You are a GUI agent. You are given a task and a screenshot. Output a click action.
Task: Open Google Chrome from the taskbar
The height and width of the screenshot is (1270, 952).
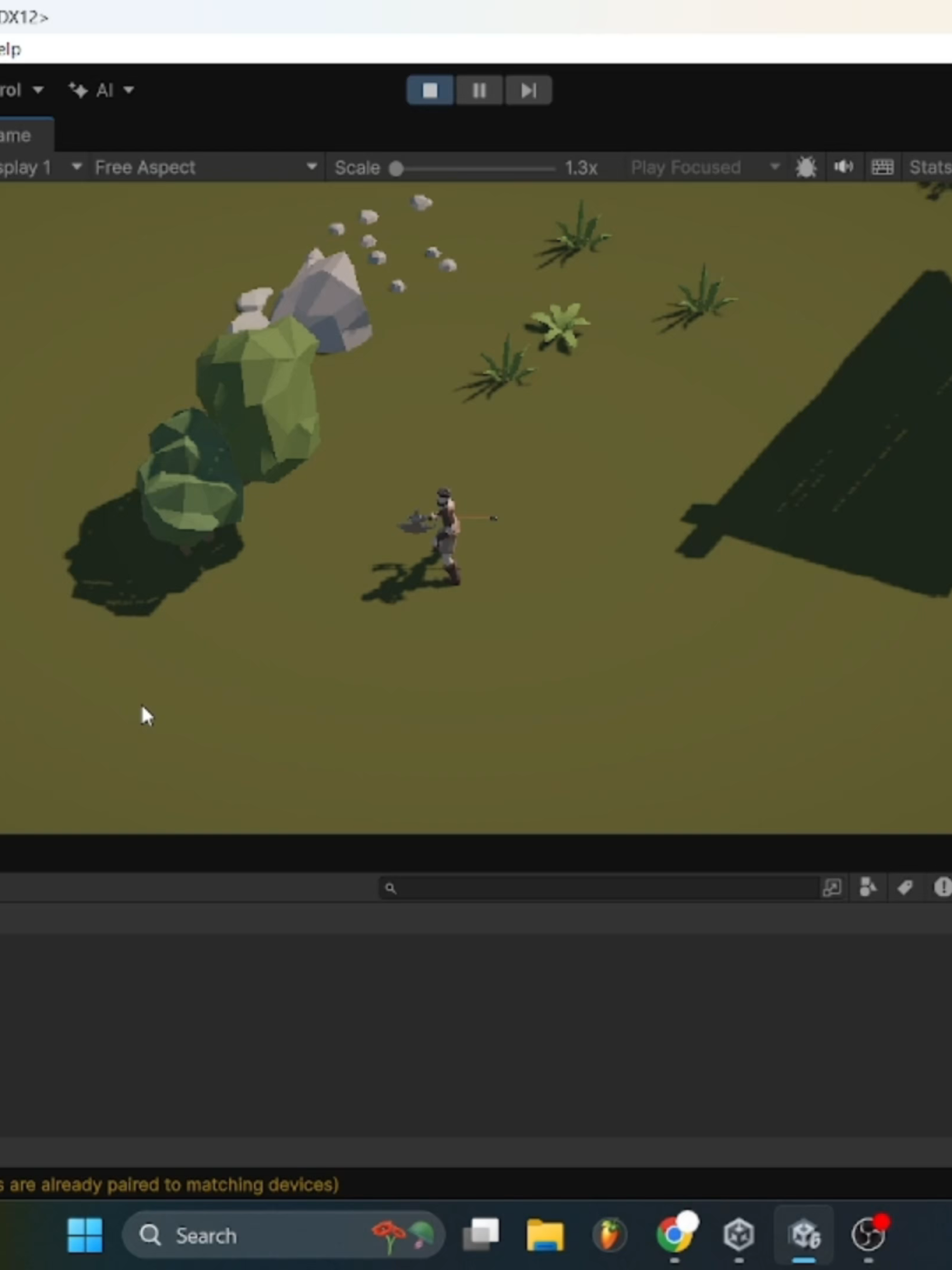(x=674, y=1234)
